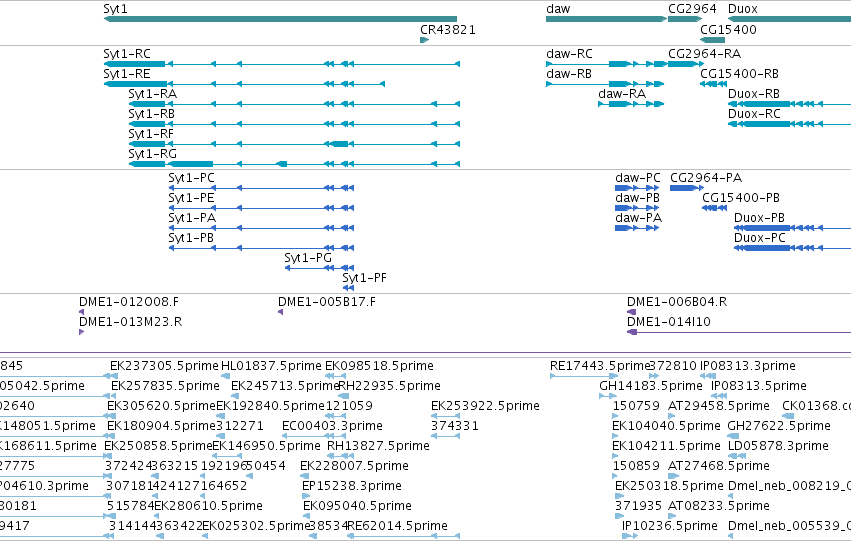Select transcript CG2964-RA
This screenshot has width=851, height=541.
pos(685,64)
